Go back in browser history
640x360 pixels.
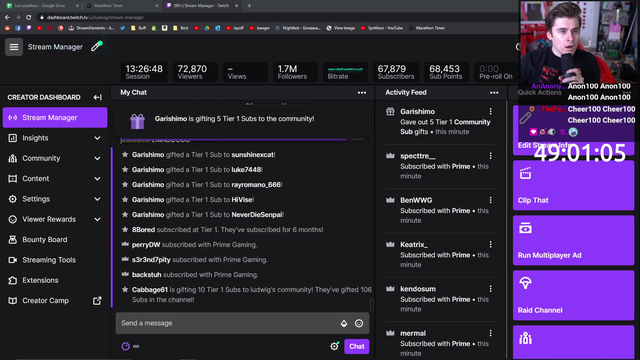(x=7, y=18)
